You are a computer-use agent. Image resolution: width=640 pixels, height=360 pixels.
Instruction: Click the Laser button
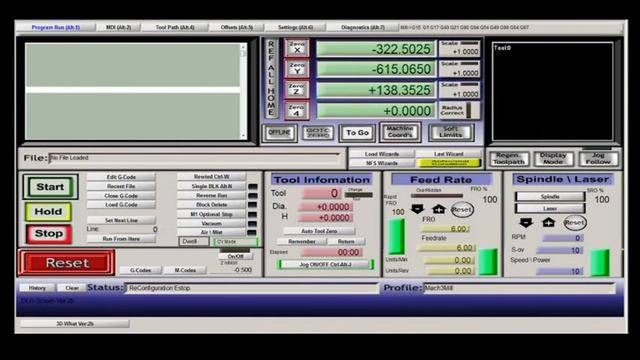550,208
